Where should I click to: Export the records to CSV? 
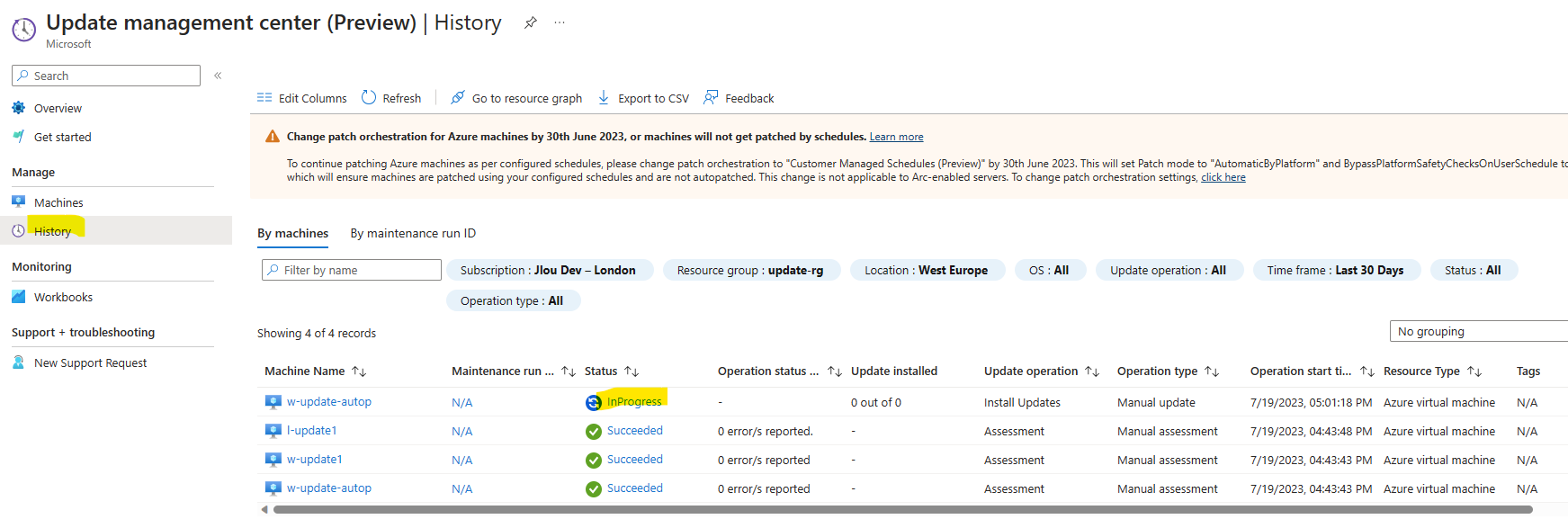click(643, 98)
